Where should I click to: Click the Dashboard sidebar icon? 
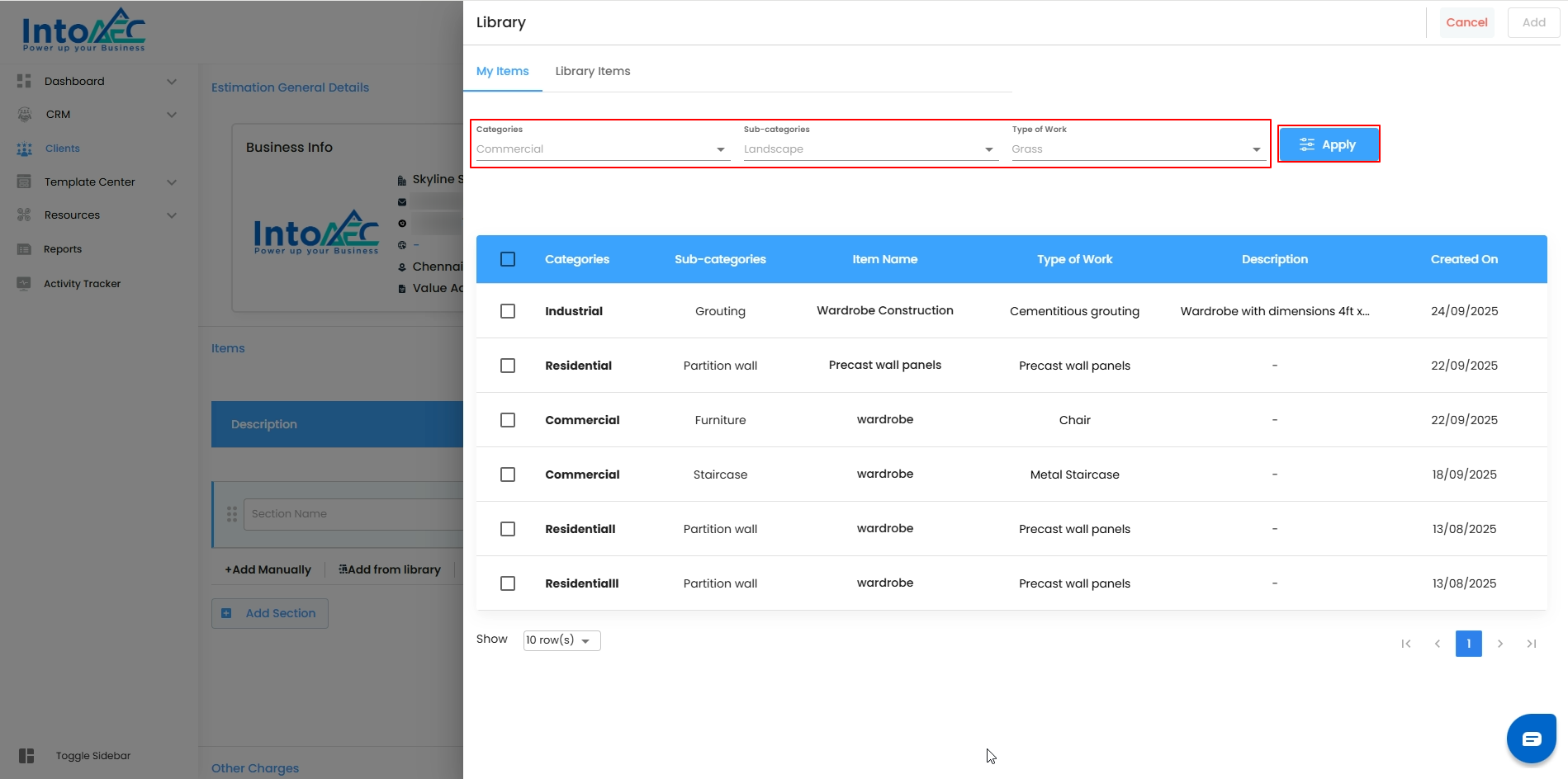pos(24,81)
